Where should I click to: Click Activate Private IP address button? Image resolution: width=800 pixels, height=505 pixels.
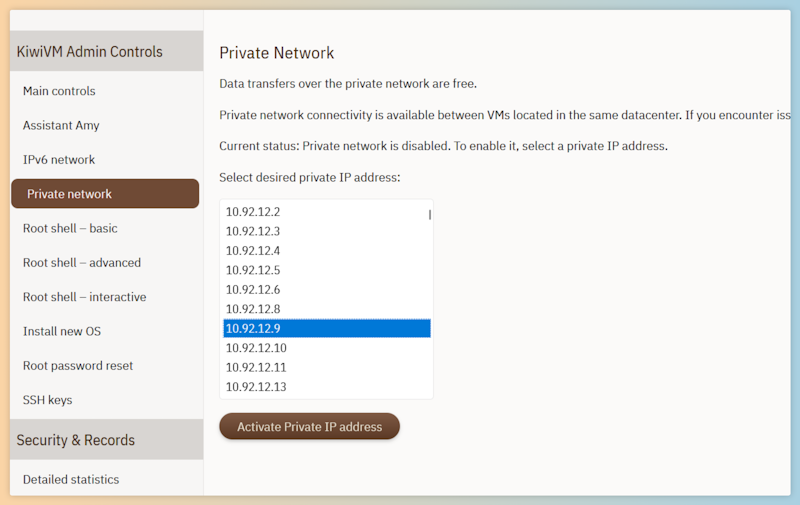point(310,426)
